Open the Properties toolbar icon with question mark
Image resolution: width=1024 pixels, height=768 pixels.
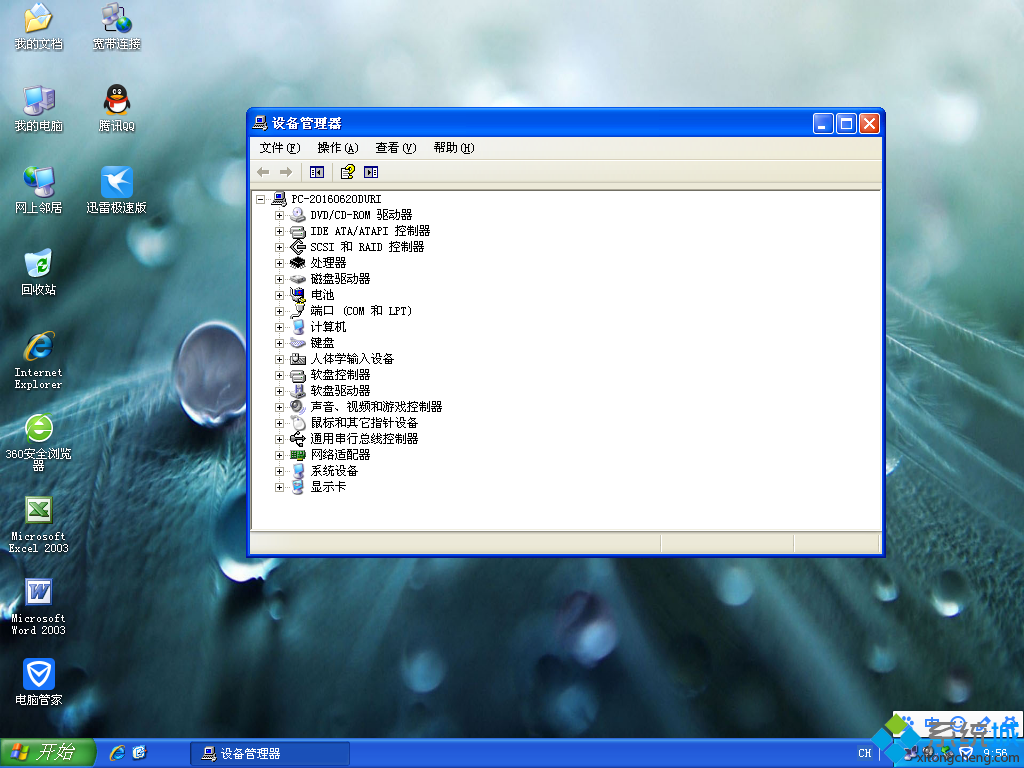(x=347, y=172)
